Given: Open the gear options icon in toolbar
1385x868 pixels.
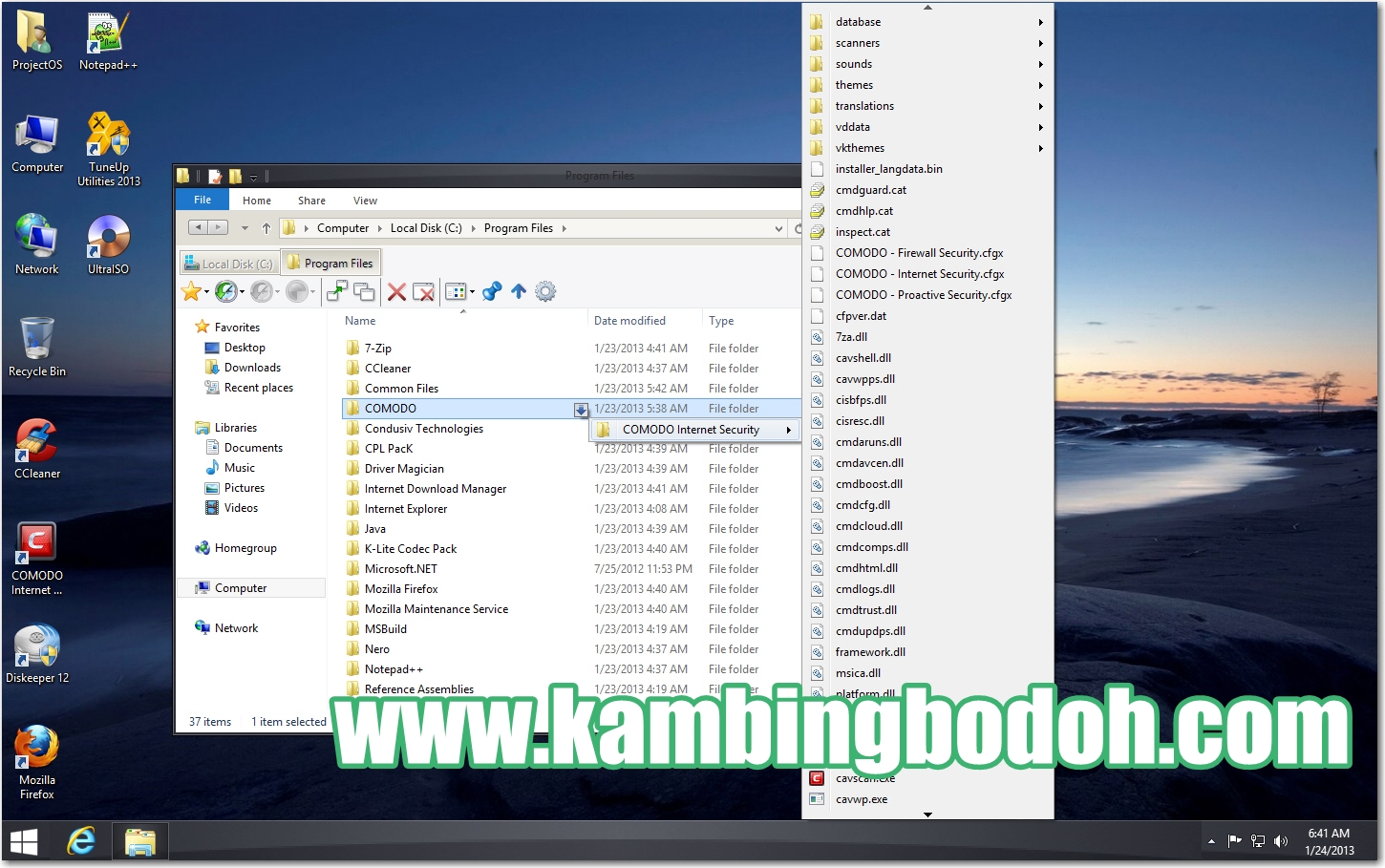Looking at the screenshot, I should pos(545,291).
